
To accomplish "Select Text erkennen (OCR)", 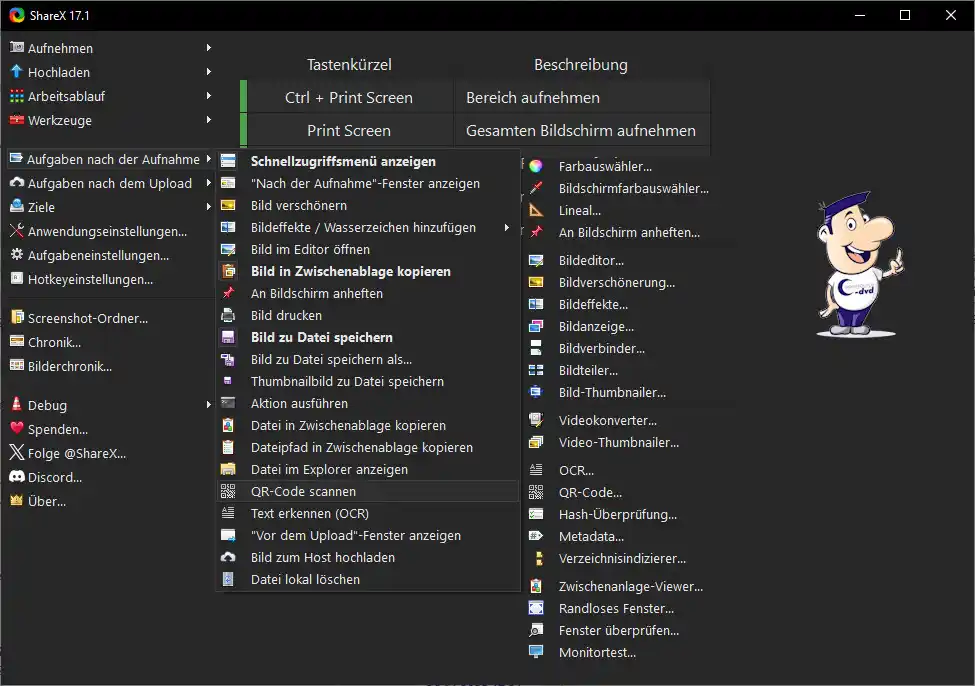I will (x=368, y=513).
